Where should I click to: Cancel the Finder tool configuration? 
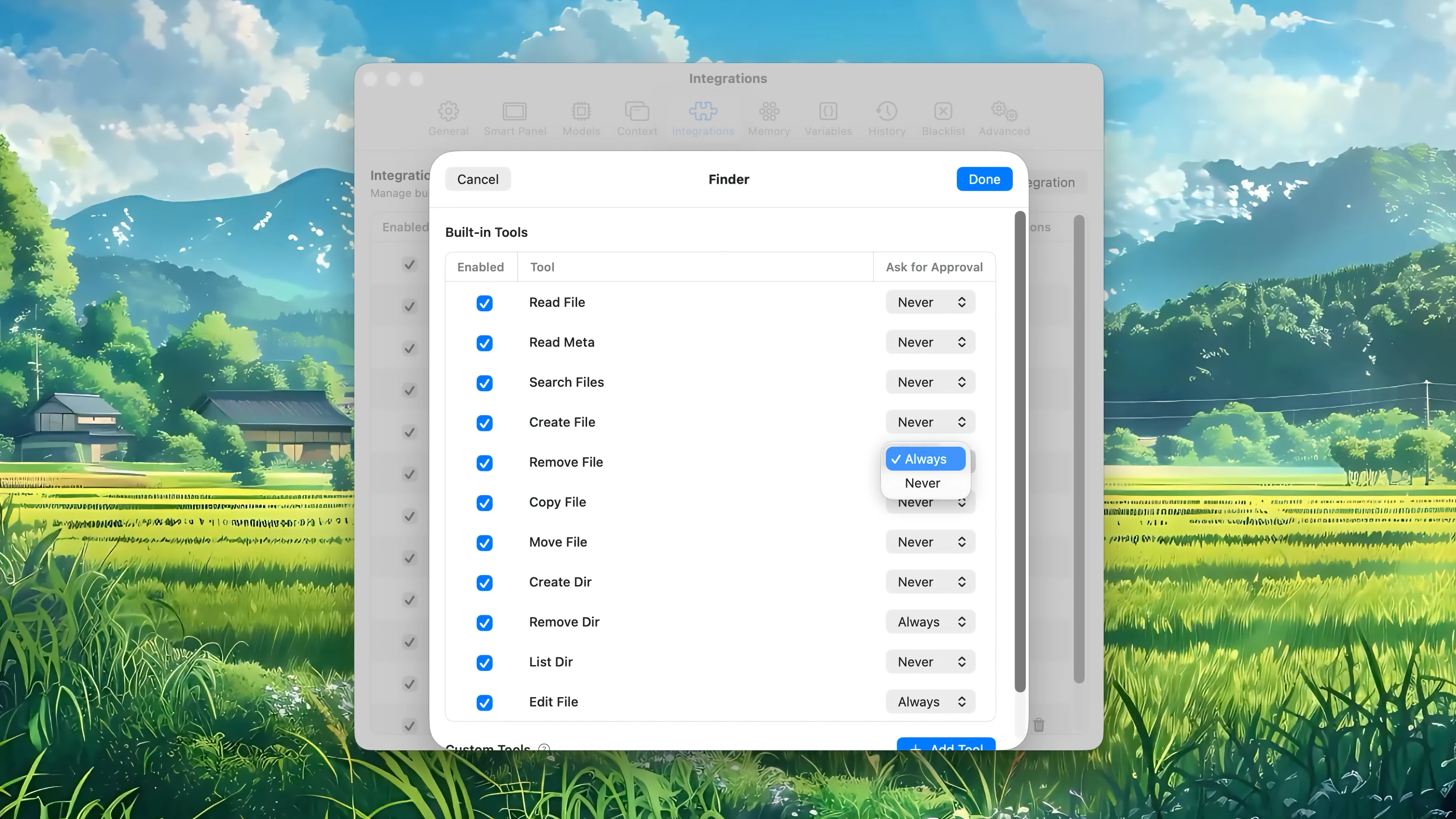(478, 179)
